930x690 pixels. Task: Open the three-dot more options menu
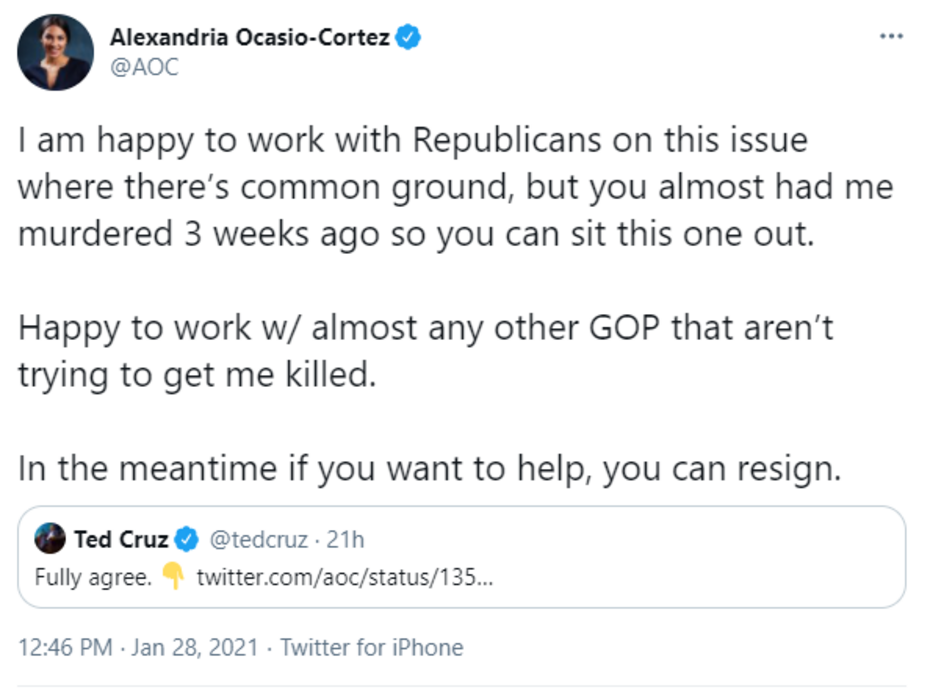[x=890, y=36]
